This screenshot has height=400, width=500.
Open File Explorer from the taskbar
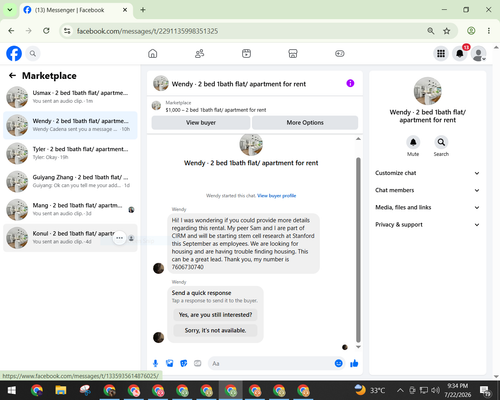pos(61,390)
